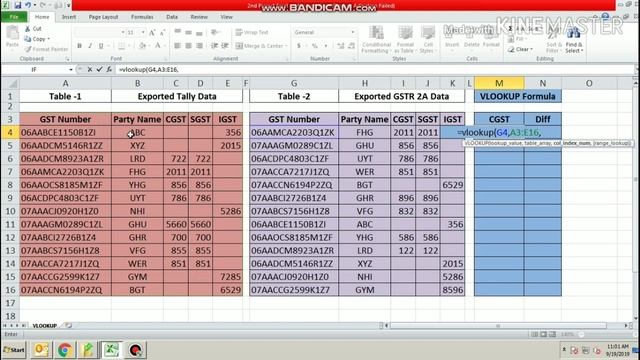
Task: Switch to the Data tab
Action: point(172,17)
